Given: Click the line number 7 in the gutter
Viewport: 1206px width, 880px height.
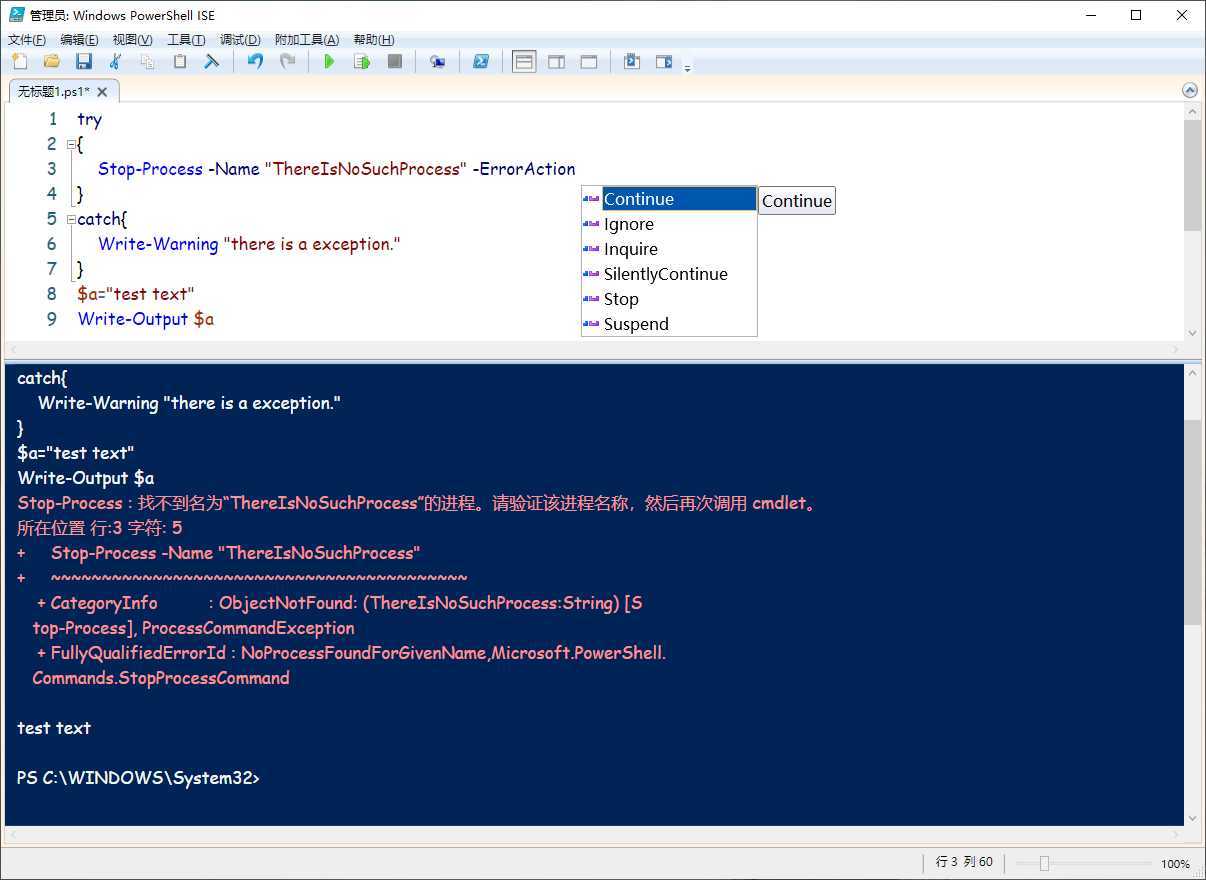Looking at the screenshot, I should point(52,269).
